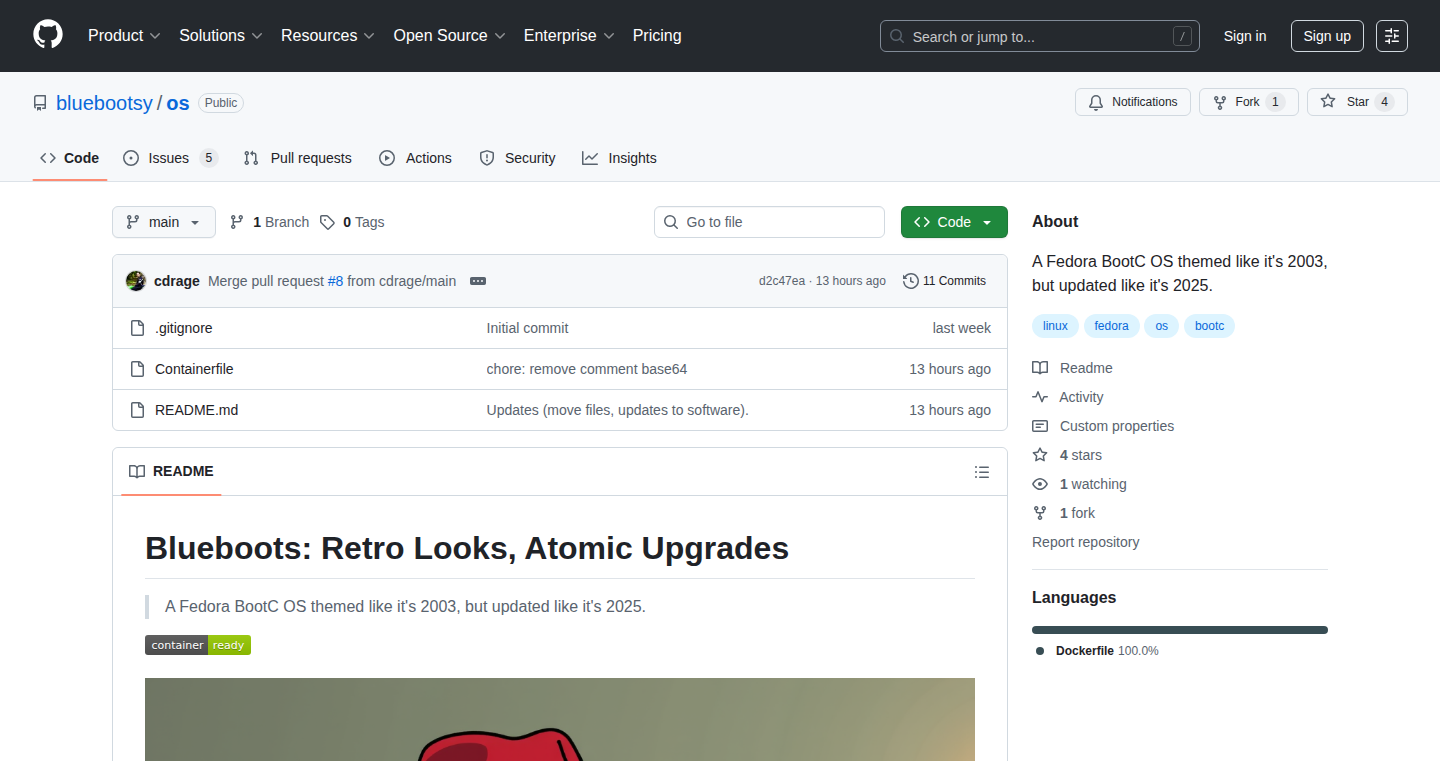Click the repository book icon beside bluebootsy
The height and width of the screenshot is (761, 1440).
tap(40, 103)
